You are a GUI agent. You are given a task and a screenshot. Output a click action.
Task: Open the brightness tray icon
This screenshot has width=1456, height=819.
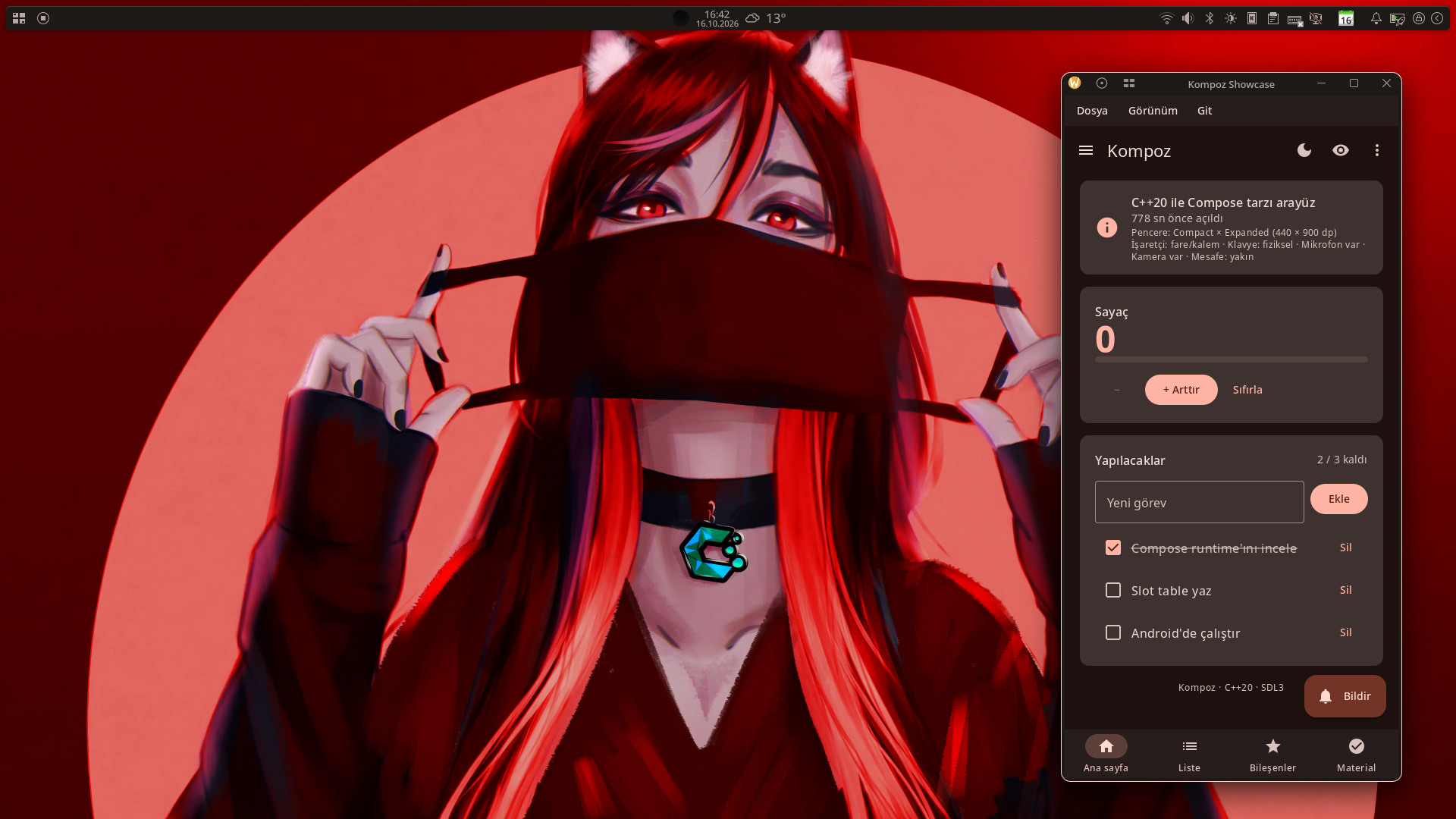coord(1231,18)
